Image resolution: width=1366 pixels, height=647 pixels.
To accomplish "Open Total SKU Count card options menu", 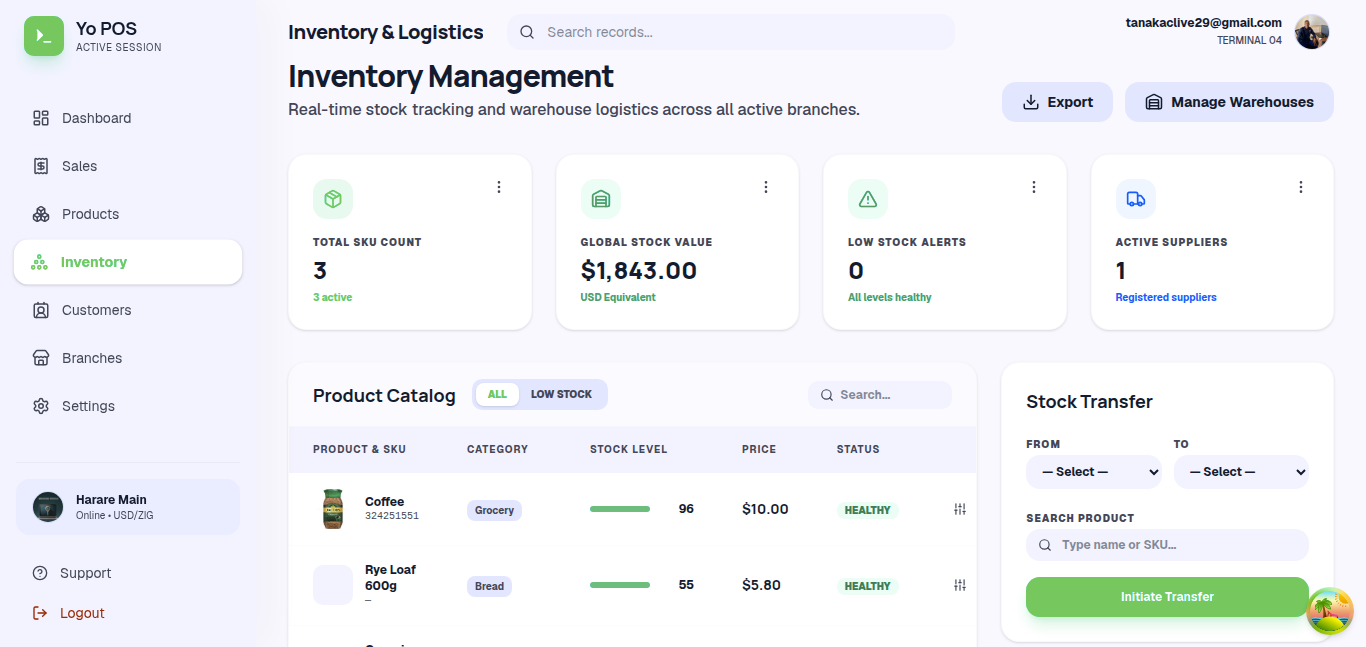I will (x=499, y=187).
